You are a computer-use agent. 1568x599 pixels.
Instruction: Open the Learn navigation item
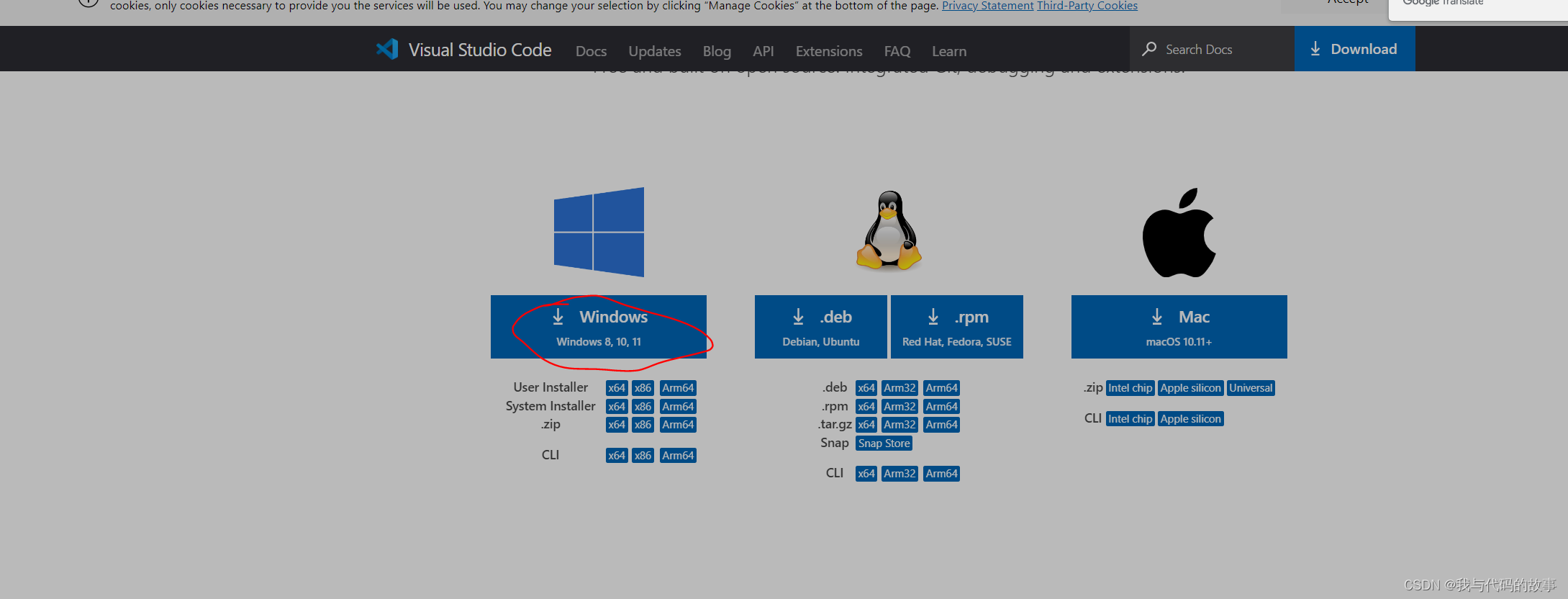[x=949, y=51]
